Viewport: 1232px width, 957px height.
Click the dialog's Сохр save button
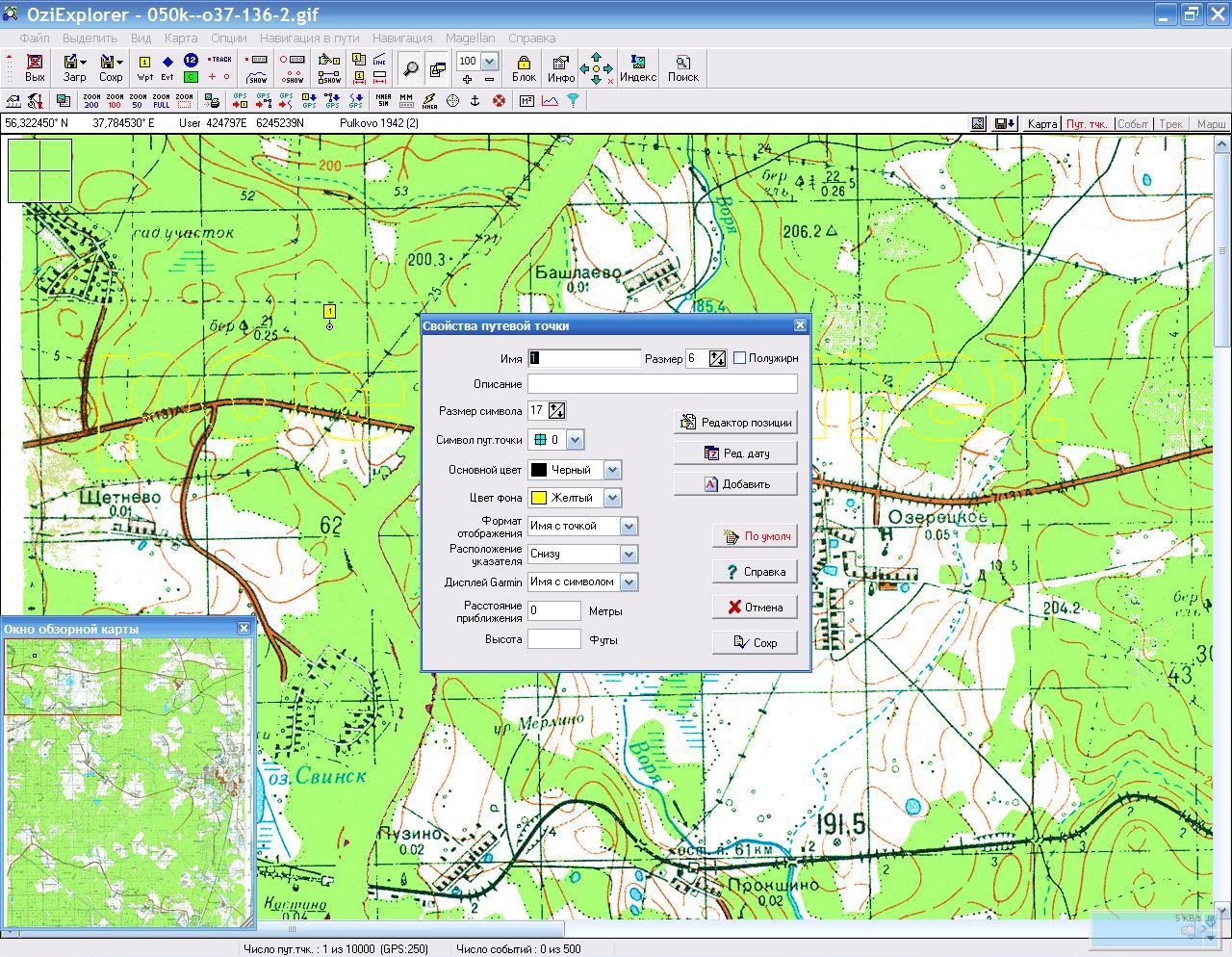pos(755,642)
